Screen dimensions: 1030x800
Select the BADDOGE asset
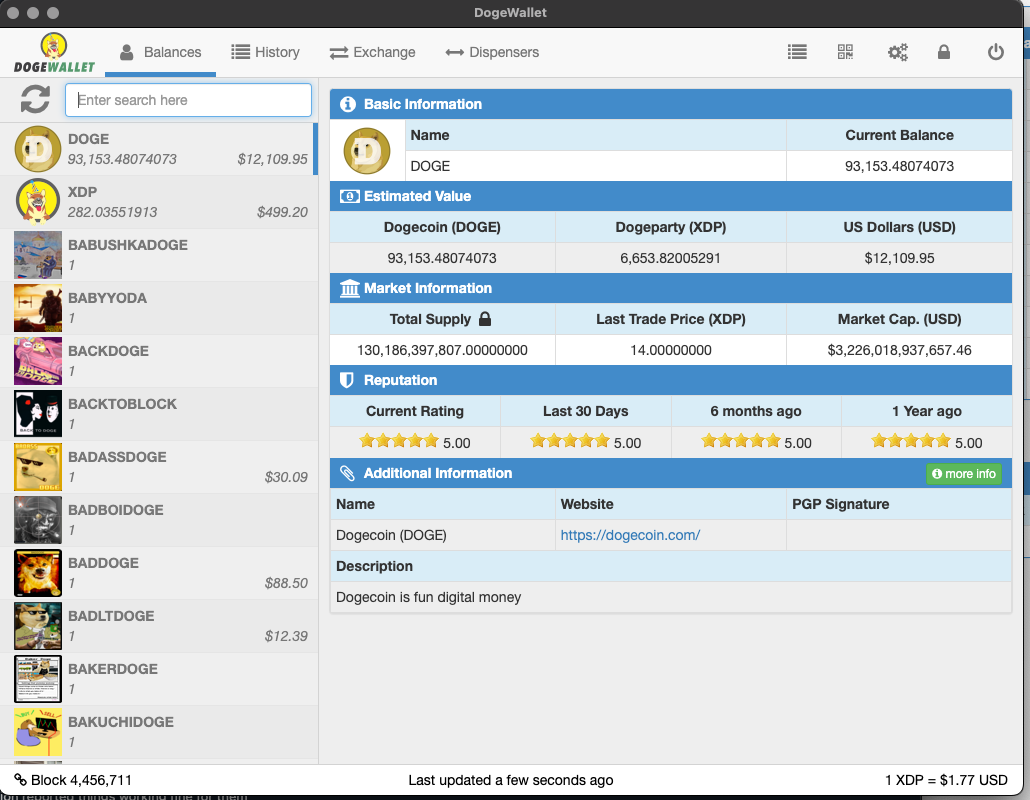(x=159, y=573)
